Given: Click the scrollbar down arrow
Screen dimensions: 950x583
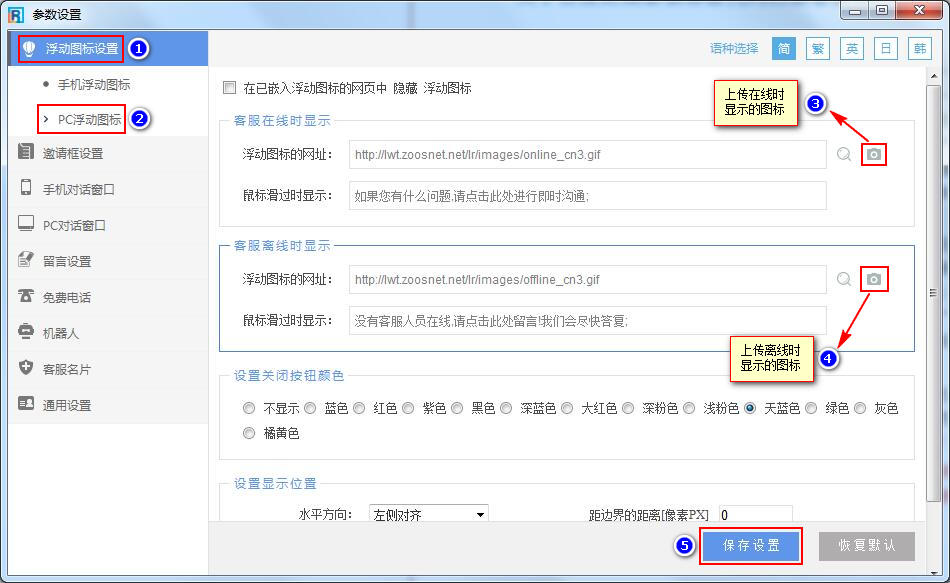Looking at the screenshot, I should (933, 571).
